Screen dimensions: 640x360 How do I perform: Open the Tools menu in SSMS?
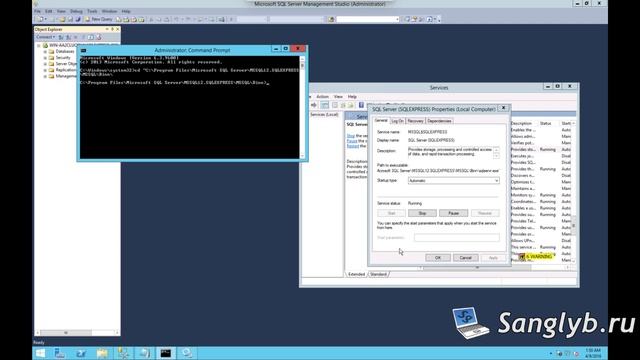click(x=92, y=11)
